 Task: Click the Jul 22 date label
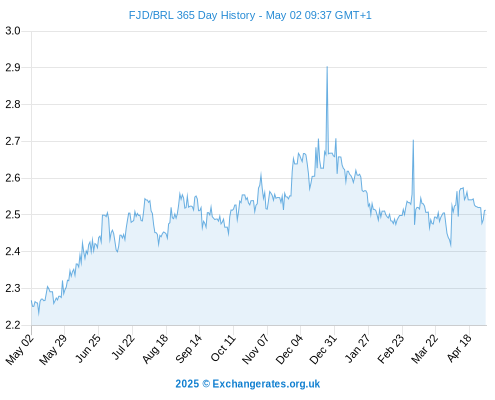click(123, 347)
